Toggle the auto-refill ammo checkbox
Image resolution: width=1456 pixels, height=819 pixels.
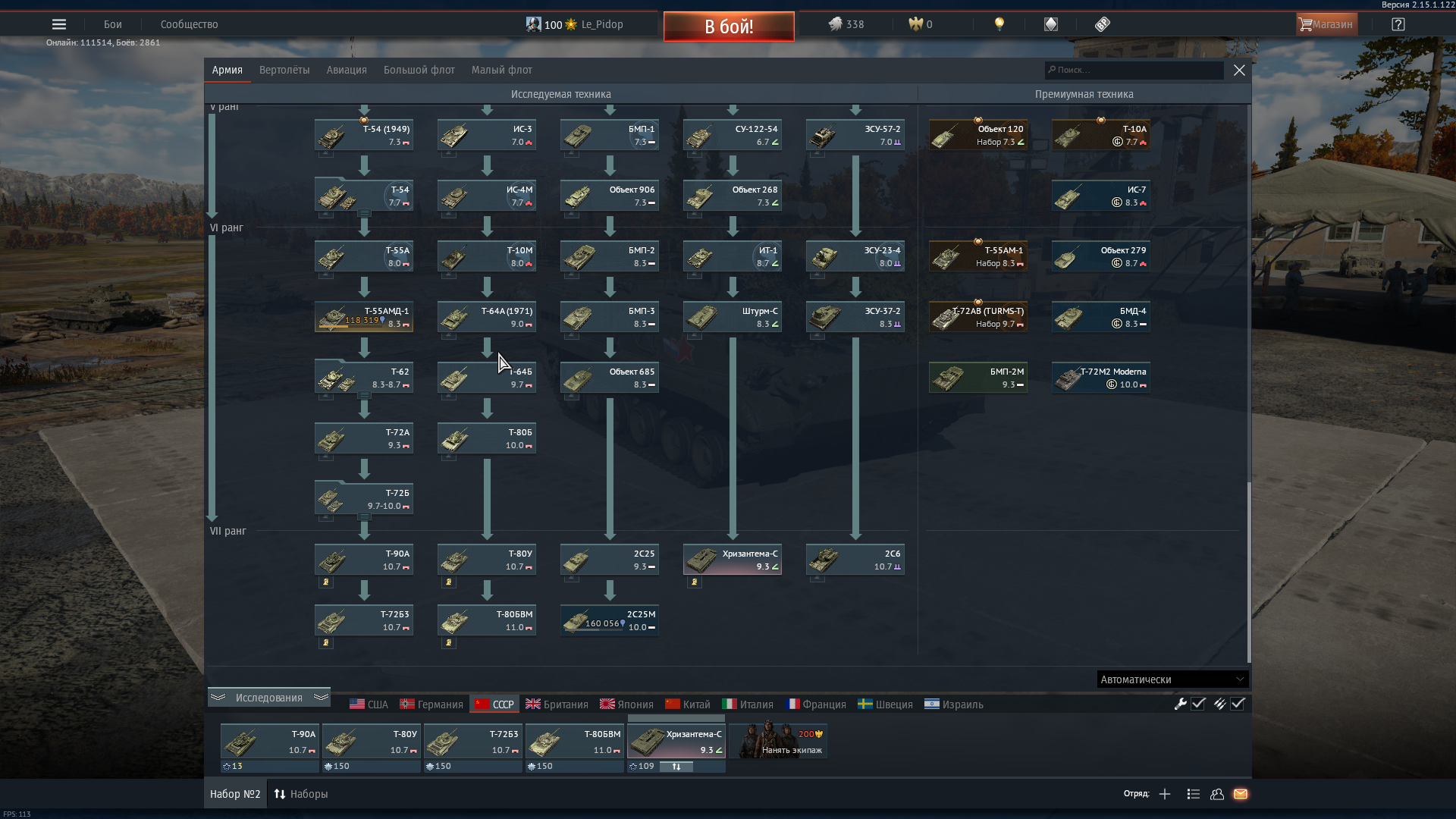[x=1238, y=704]
